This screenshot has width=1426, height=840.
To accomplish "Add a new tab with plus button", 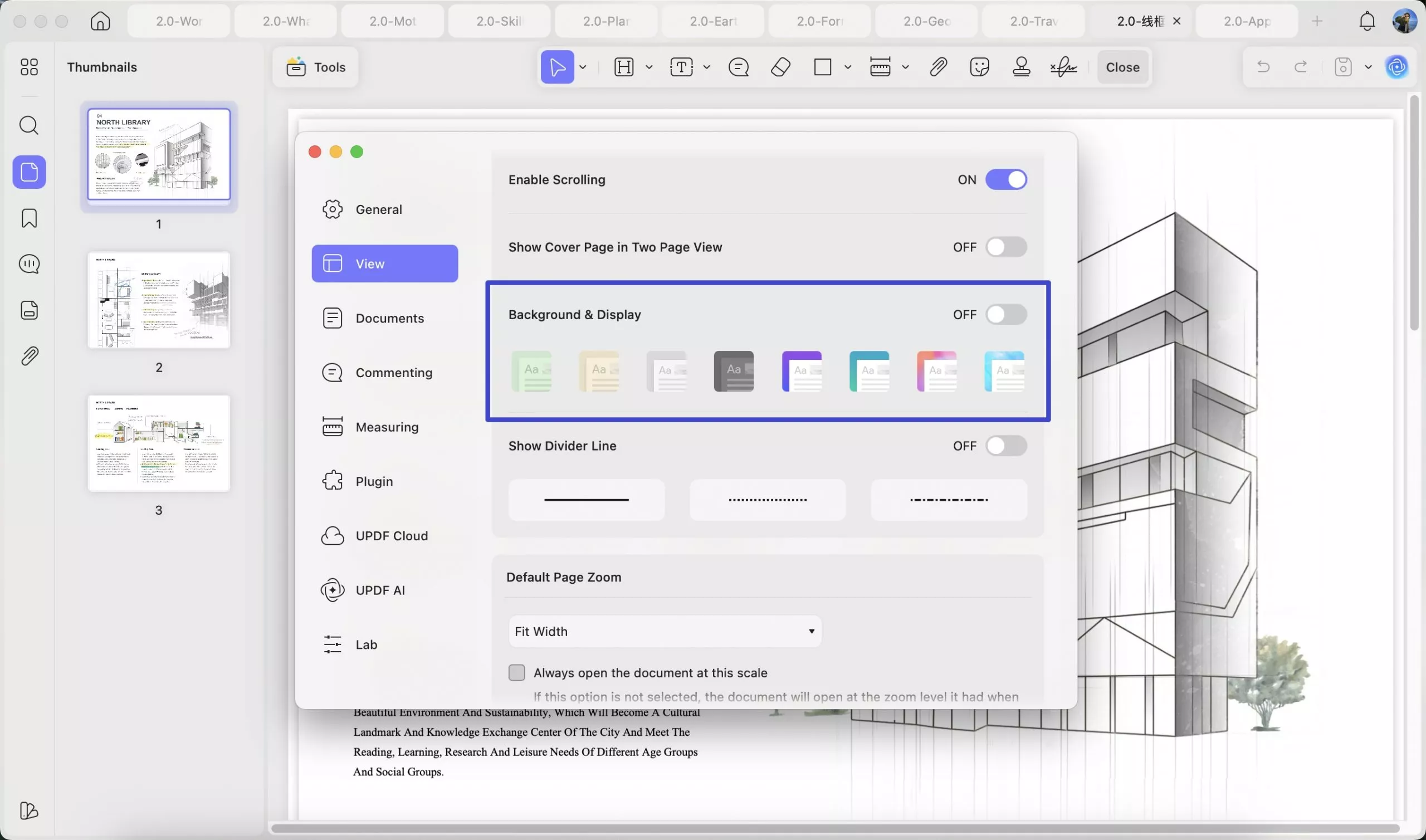I will pyautogui.click(x=1317, y=21).
